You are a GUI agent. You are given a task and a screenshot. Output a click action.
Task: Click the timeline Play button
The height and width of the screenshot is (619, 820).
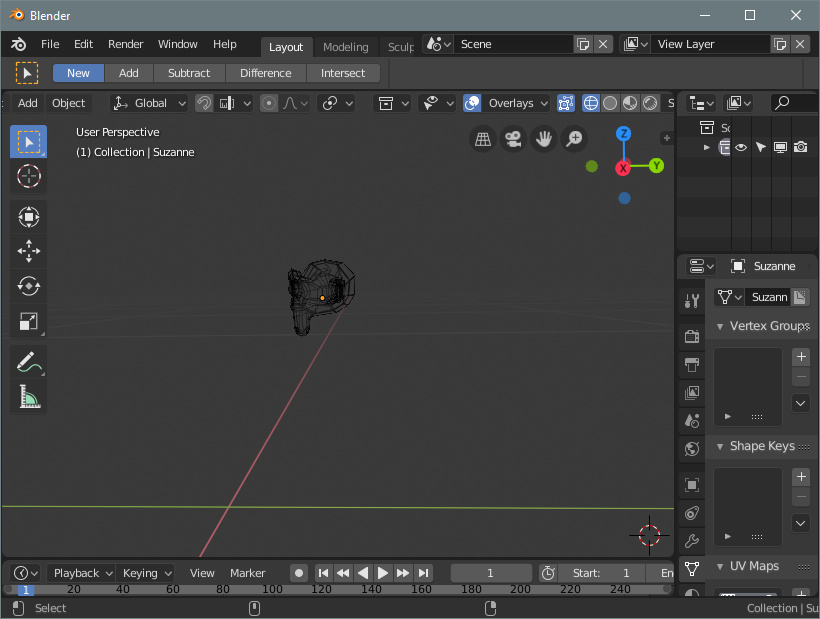382,573
